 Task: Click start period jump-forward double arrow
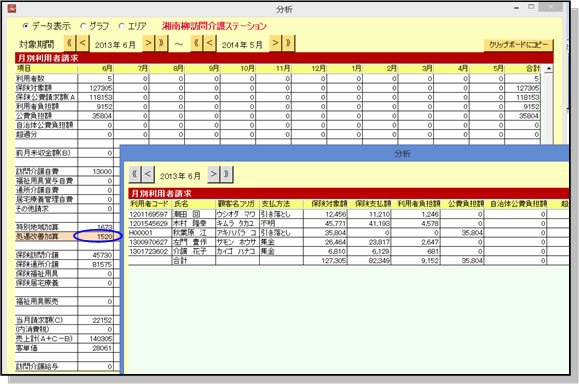click(x=161, y=44)
